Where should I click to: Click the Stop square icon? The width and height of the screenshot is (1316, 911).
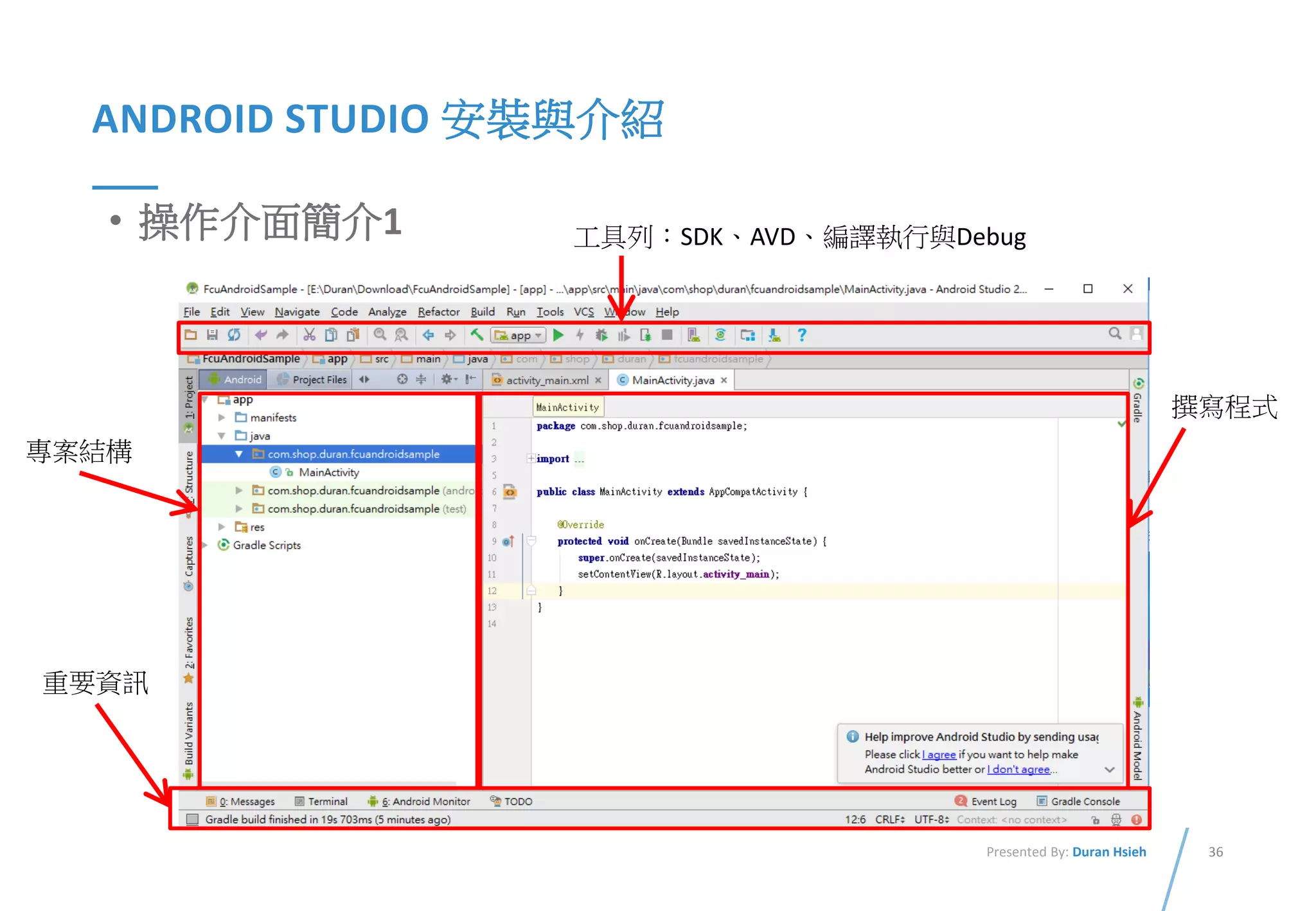[x=667, y=335]
